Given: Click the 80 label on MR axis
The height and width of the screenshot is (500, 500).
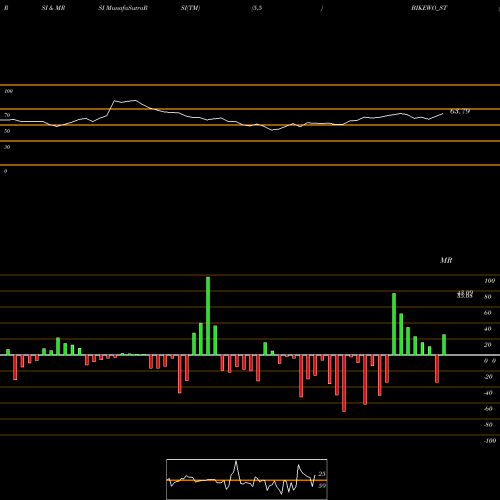Looking at the screenshot, I should point(488,297).
